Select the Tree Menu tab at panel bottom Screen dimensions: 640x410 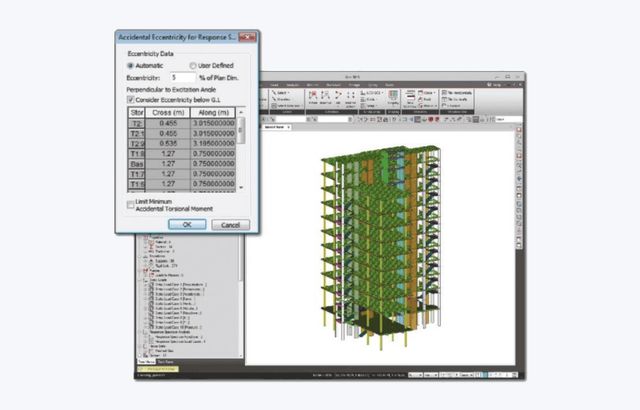coord(147,362)
